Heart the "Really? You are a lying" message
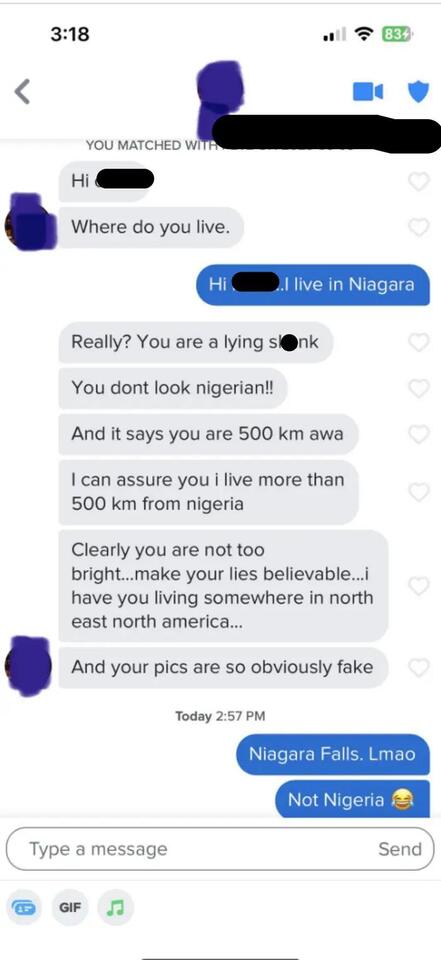Screen dimensions: 441x960 pos(419,342)
